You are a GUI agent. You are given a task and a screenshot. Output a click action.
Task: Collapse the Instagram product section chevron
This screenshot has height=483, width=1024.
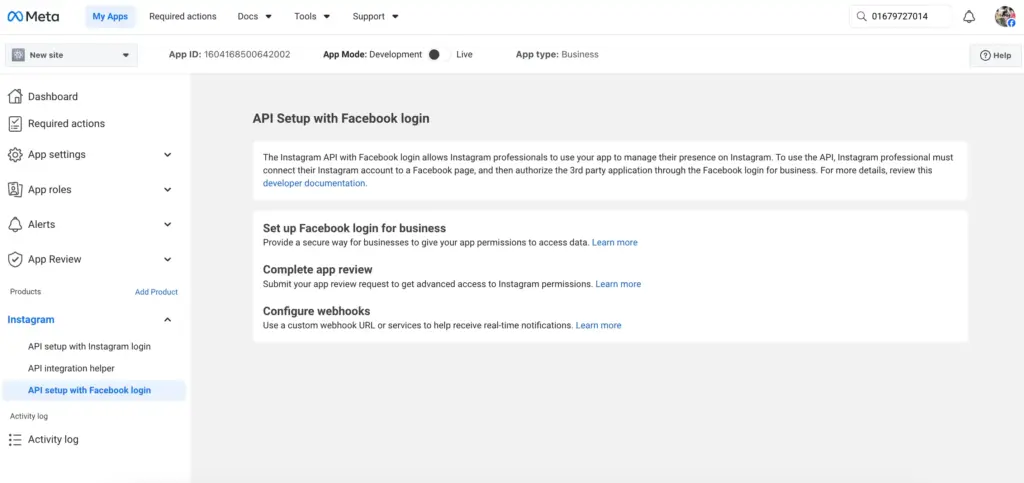coord(168,320)
